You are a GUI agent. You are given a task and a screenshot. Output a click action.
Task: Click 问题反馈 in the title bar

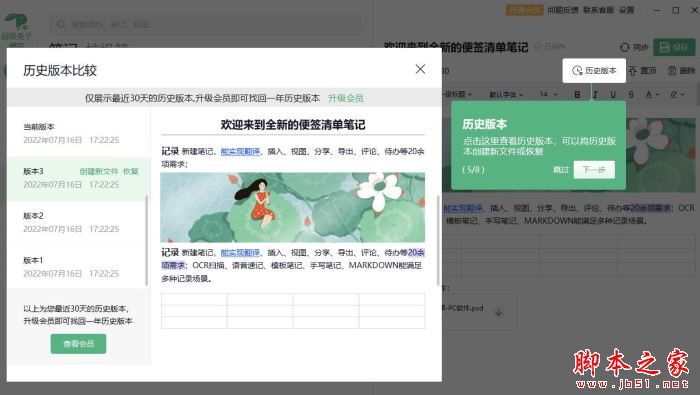(562, 10)
